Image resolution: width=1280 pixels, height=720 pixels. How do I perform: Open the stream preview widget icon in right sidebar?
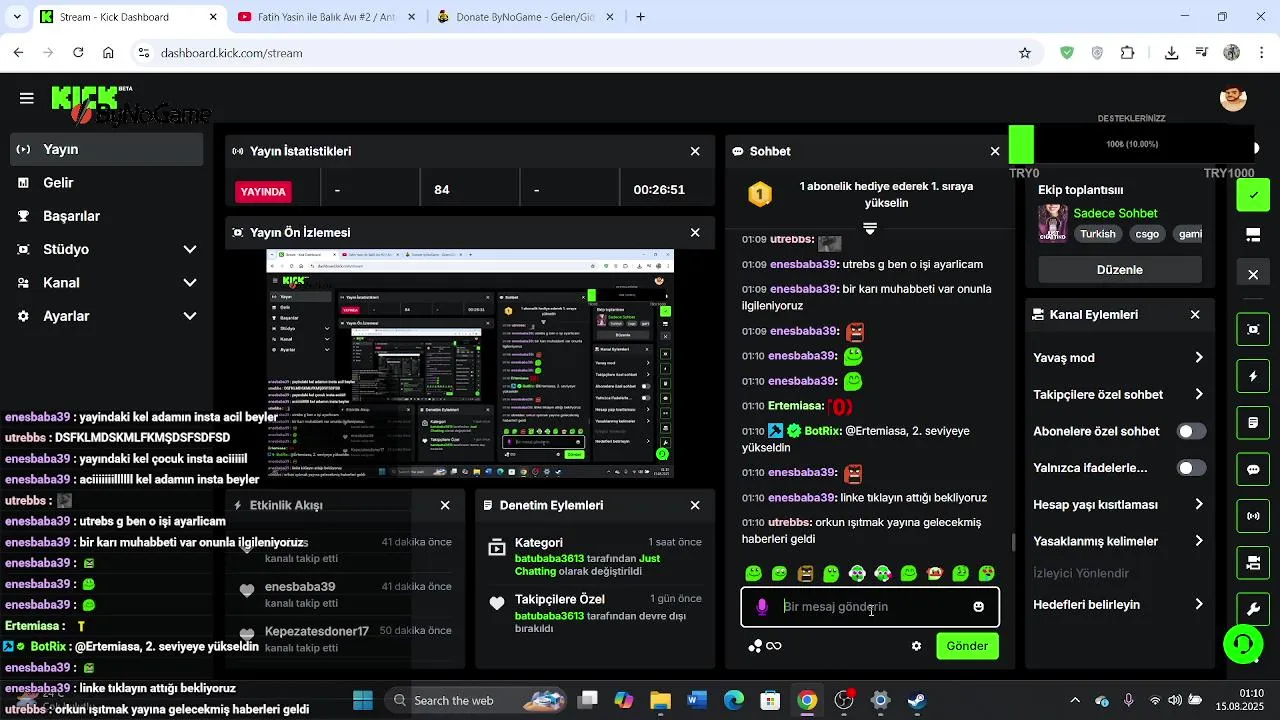click(x=1253, y=329)
